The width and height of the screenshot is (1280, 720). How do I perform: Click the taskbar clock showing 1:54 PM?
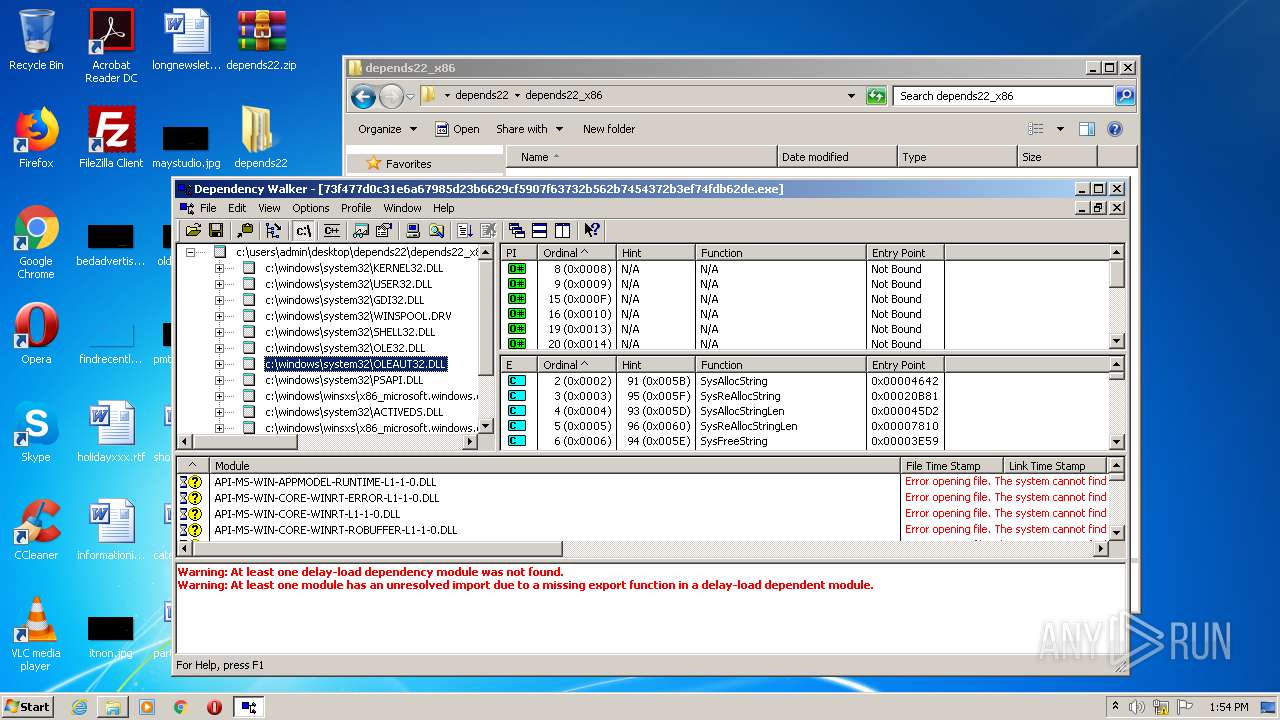[1228, 707]
